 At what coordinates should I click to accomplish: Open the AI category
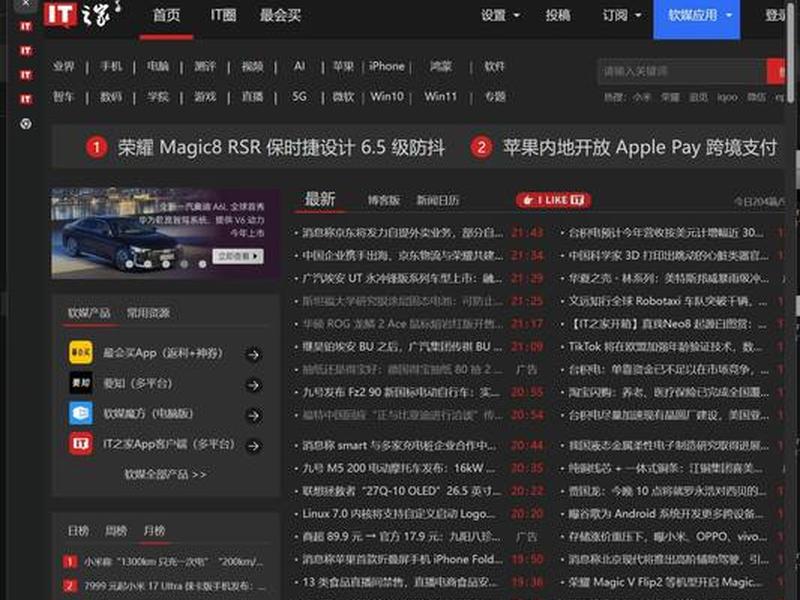coord(299,66)
